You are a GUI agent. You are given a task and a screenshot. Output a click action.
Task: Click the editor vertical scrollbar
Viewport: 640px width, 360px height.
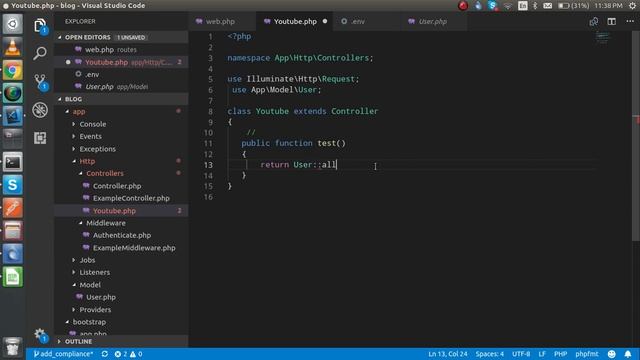[636, 136]
